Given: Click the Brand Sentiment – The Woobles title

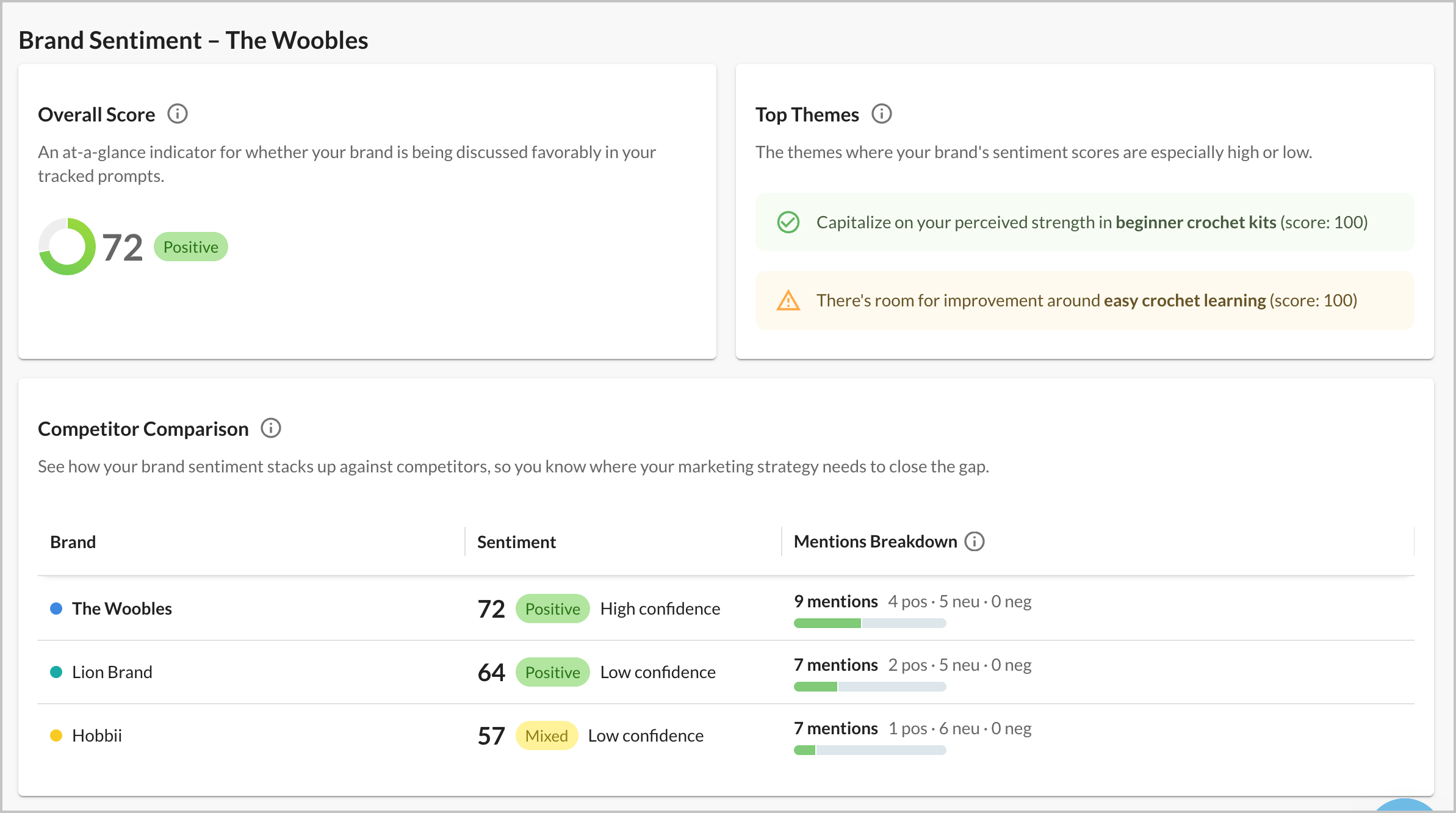Looking at the screenshot, I should (x=193, y=40).
